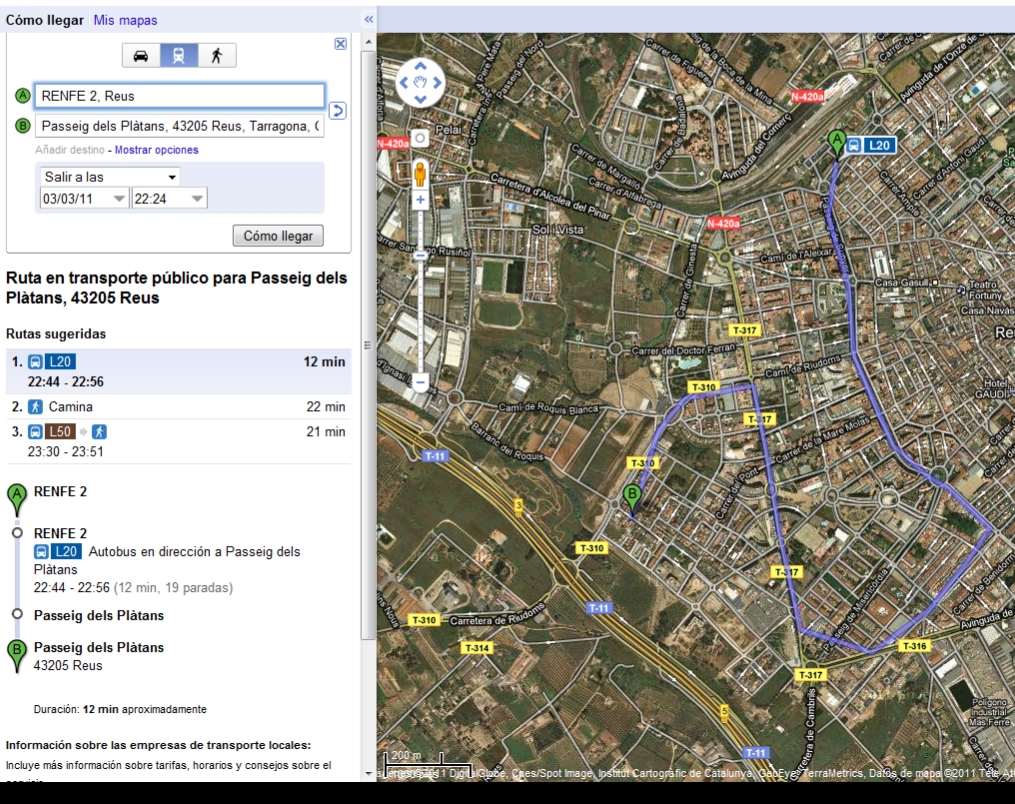This screenshot has height=804, width=1015.
Task: Click green B marker beside destination field
Action: (x=23, y=126)
